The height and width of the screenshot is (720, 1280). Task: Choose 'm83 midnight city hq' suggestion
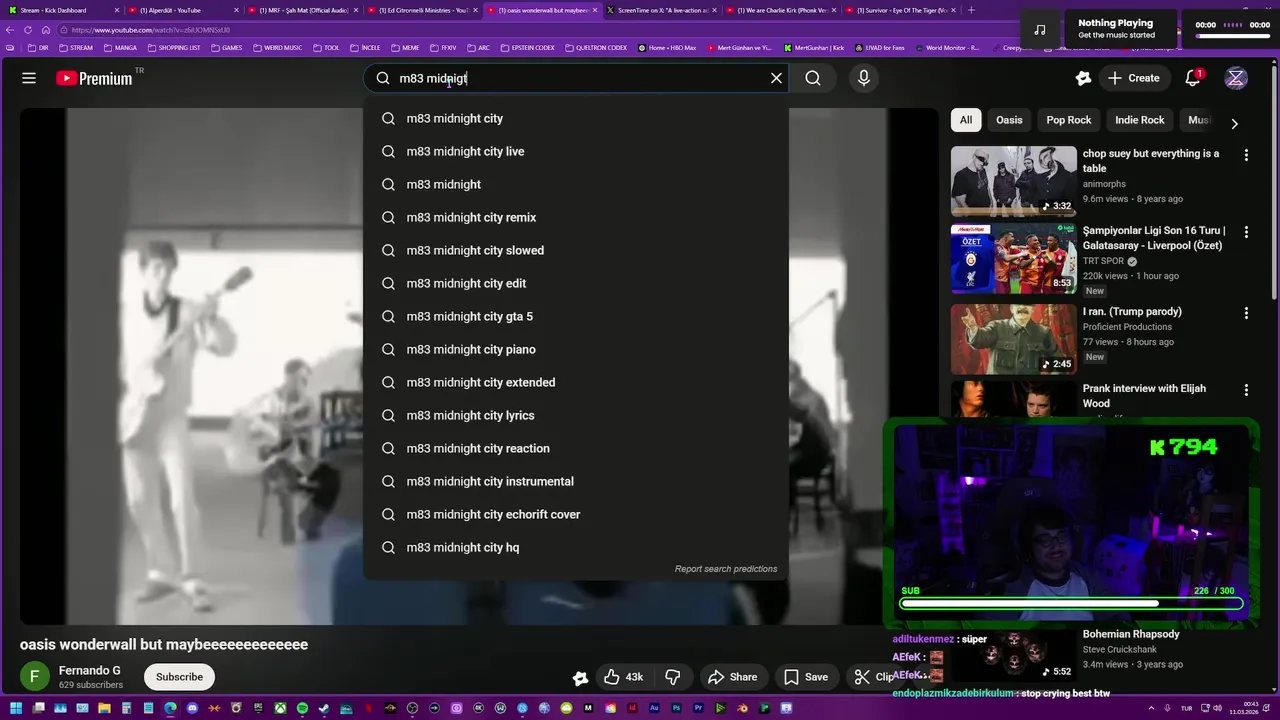pos(576,547)
